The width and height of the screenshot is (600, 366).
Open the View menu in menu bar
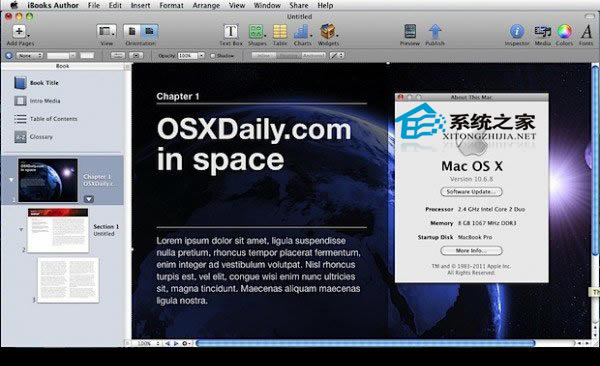pos(237,5)
